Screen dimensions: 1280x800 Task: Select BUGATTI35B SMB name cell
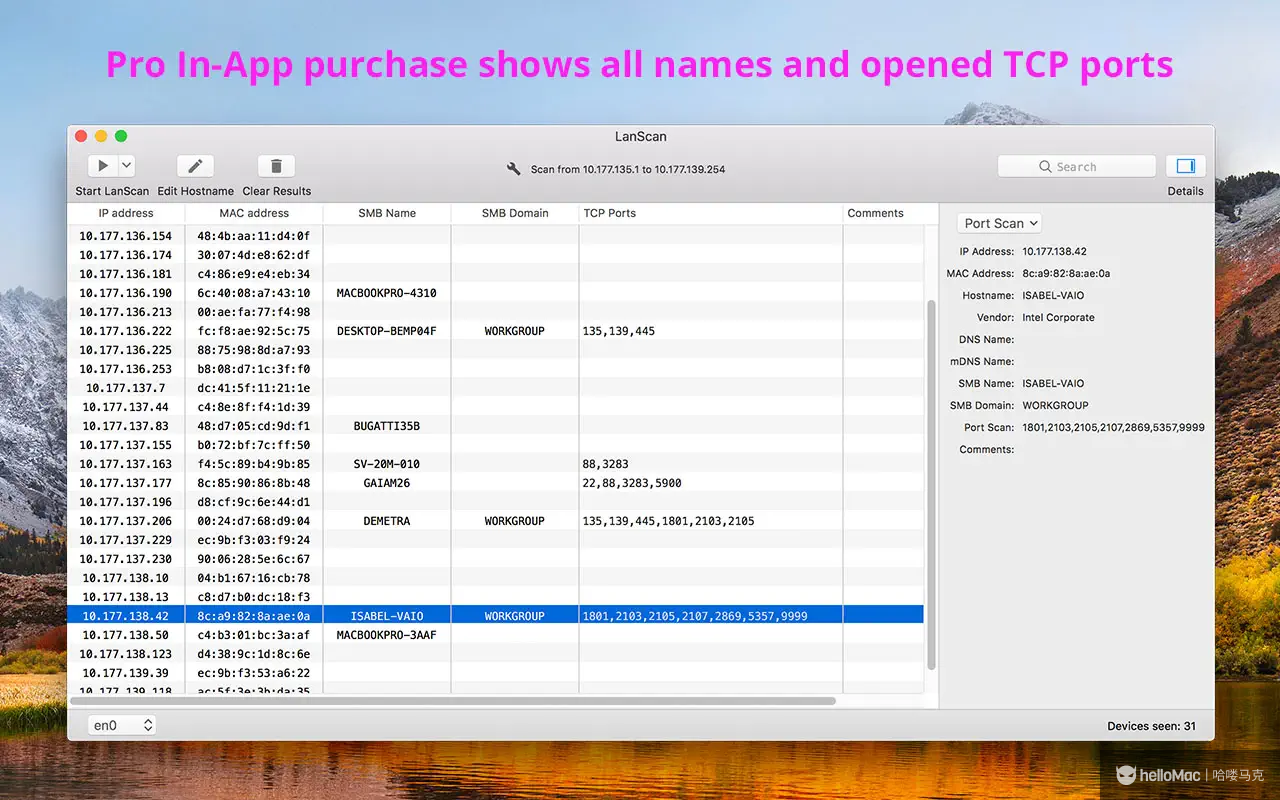point(387,426)
